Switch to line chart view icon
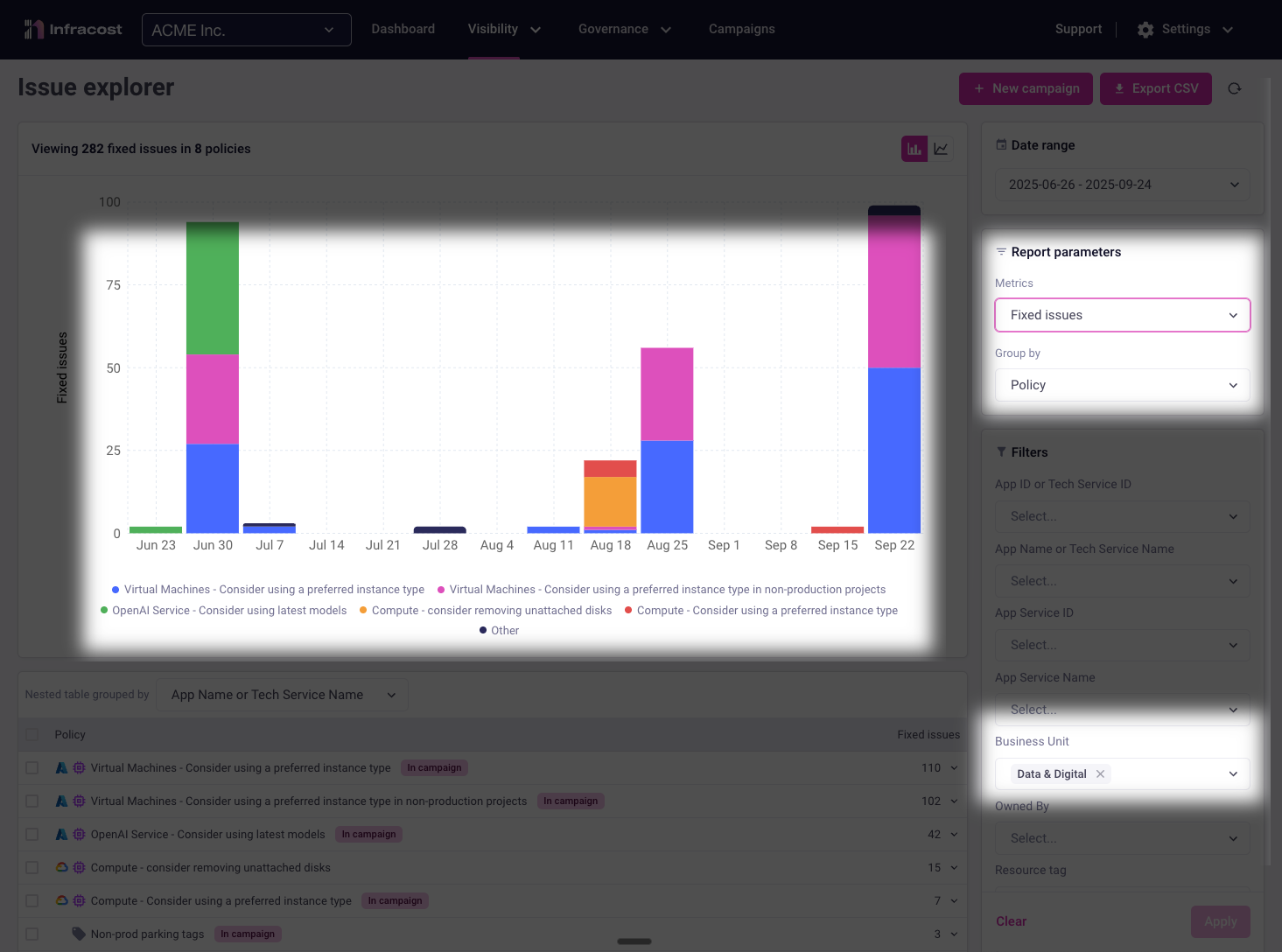The image size is (1282, 952). click(x=941, y=149)
